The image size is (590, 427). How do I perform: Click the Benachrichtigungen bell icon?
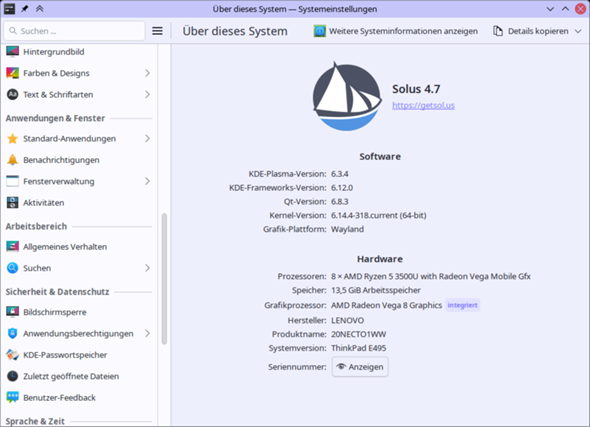click(x=12, y=160)
